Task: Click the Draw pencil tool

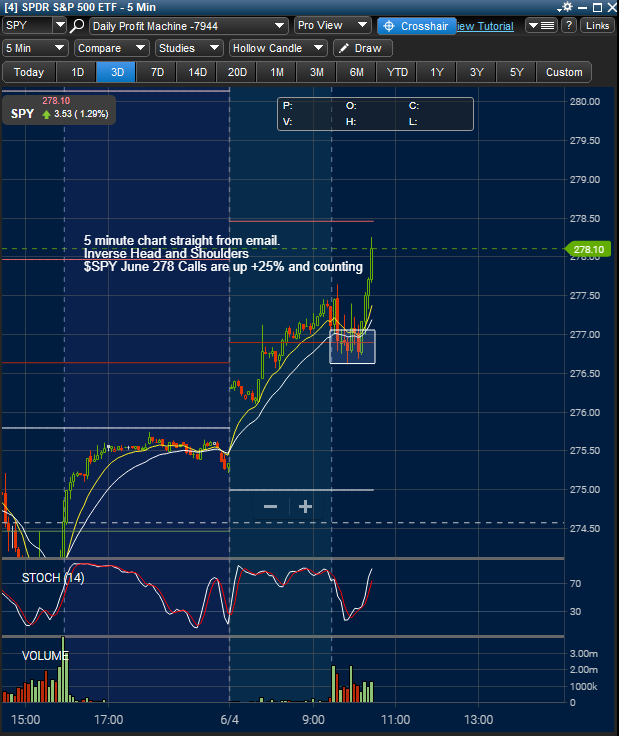Action: 362,48
